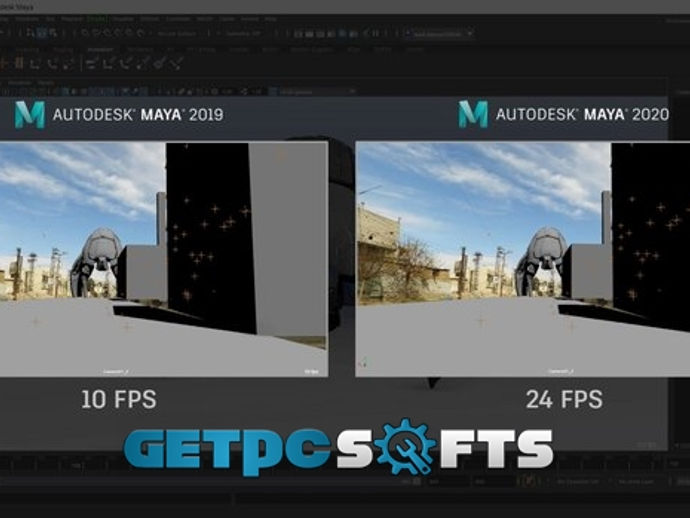690x518 pixels.
Task: Open the workspace selector dropdown arrow
Action: 470,33
